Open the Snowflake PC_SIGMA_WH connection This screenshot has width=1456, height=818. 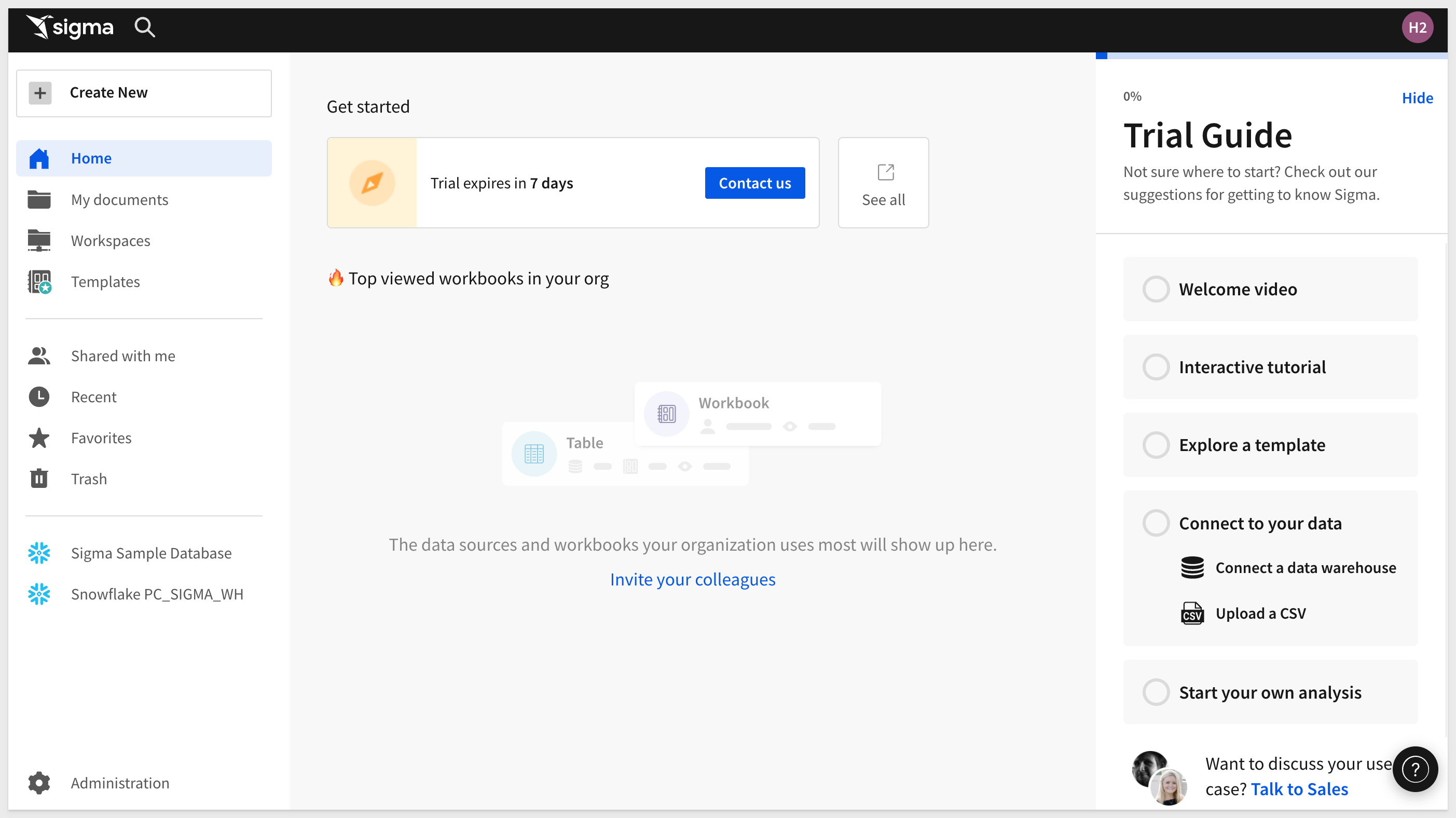(x=144, y=594)
